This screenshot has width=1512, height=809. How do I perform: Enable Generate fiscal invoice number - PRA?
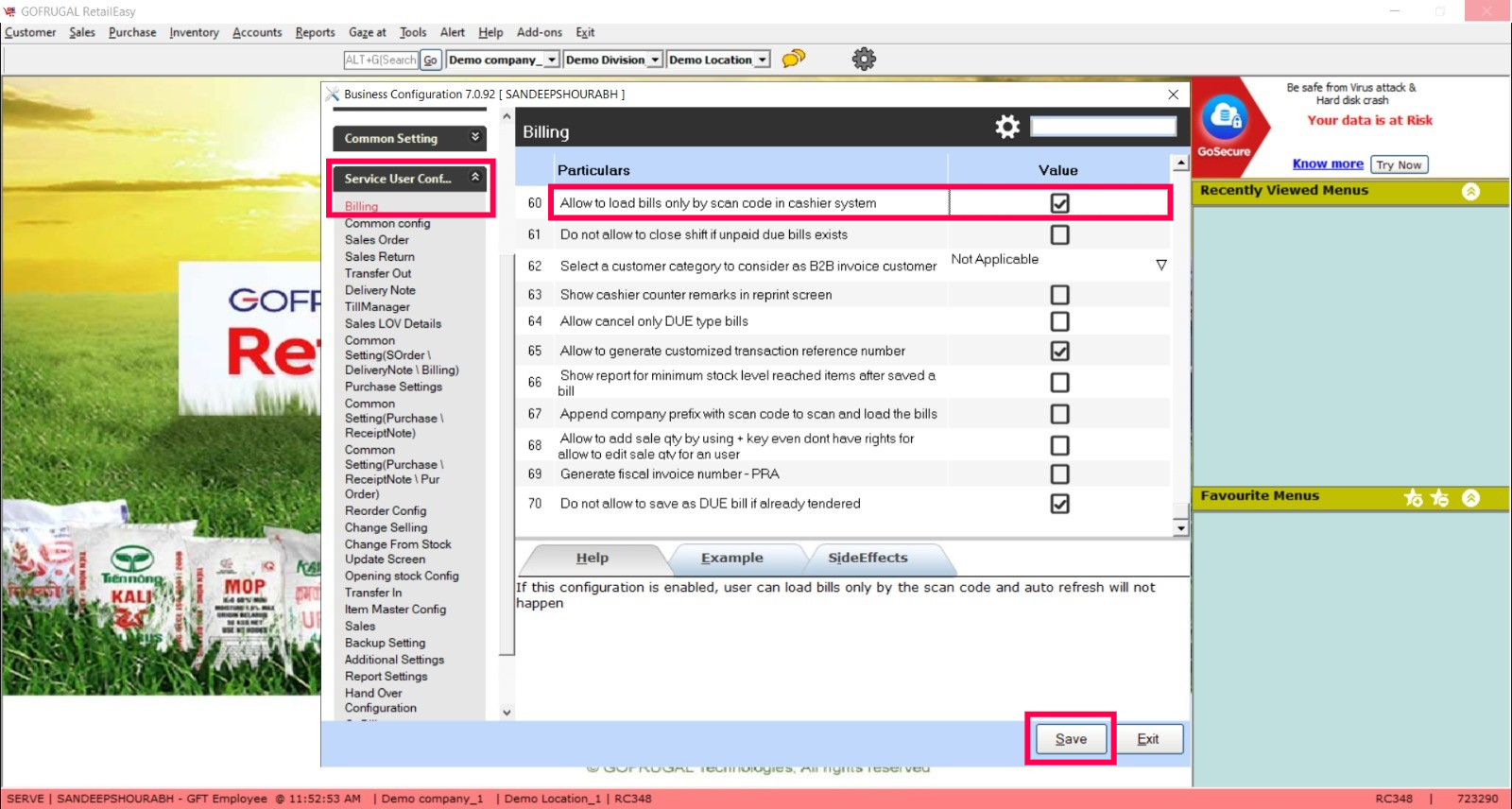click(x=1059, y=474)
